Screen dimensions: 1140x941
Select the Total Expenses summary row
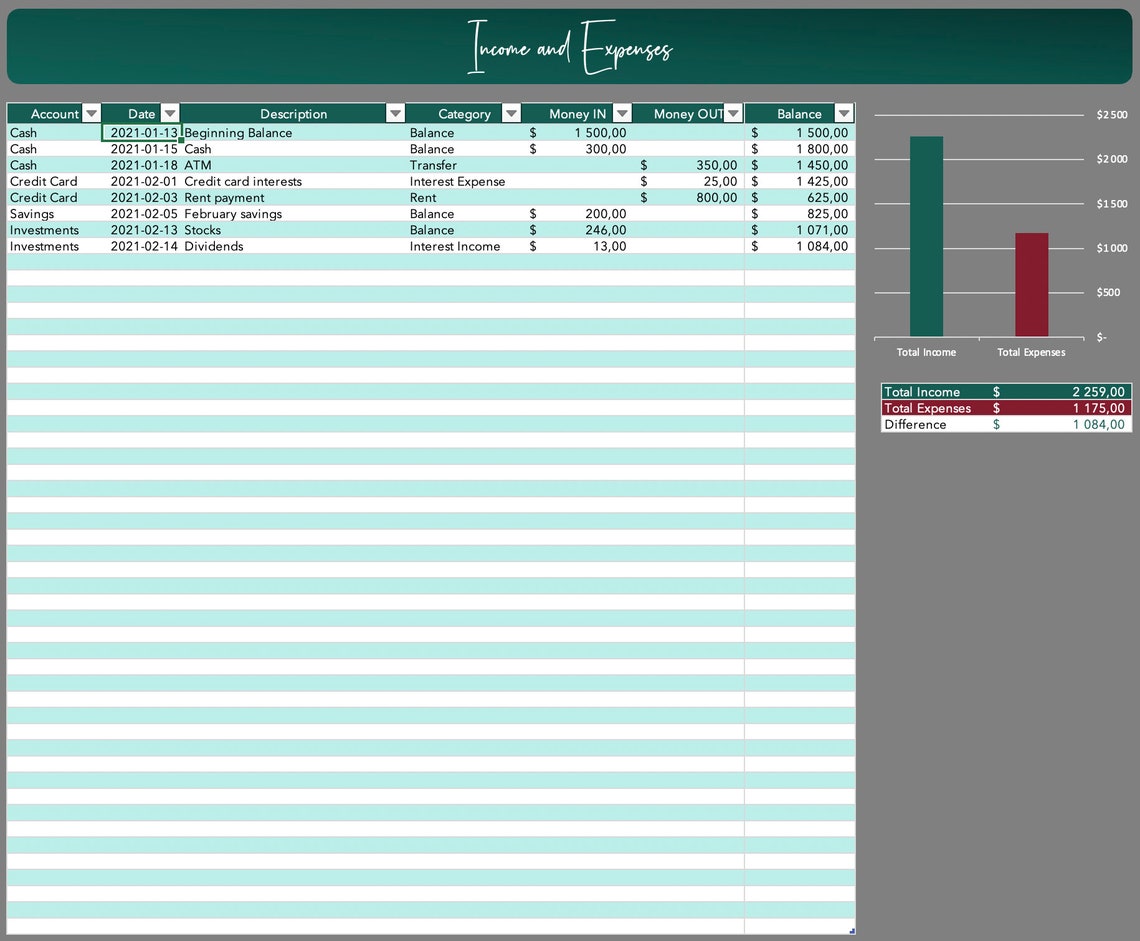tap(927, 408)
